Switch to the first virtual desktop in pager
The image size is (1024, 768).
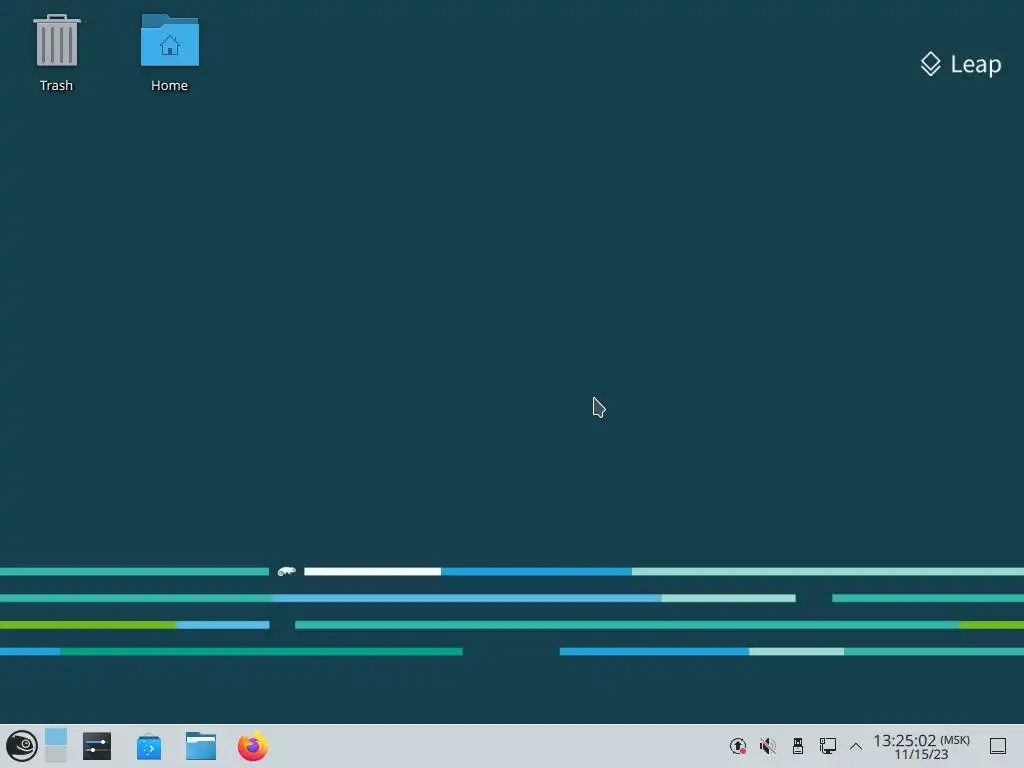pos(56,737)
